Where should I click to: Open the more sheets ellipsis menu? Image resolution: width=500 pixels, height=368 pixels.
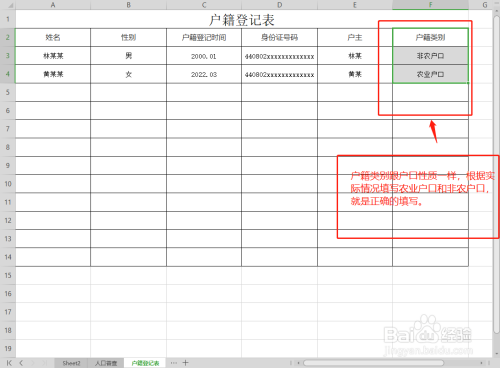pos(174,363)
